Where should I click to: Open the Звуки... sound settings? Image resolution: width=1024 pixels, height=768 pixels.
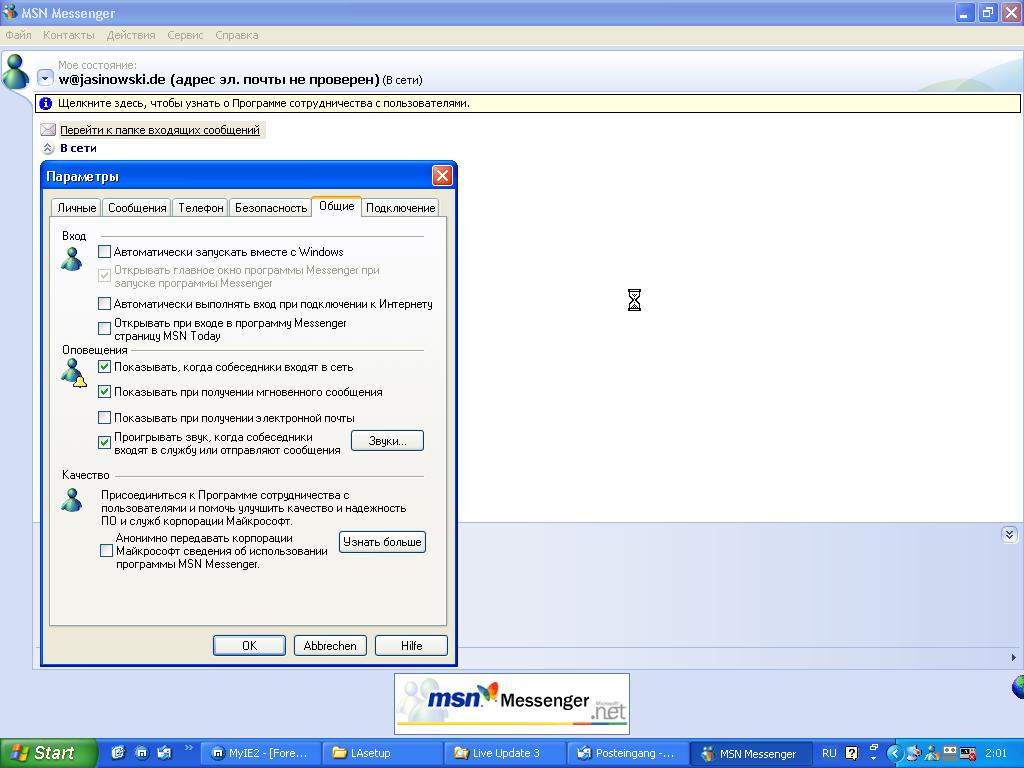(x=387, y=441)
